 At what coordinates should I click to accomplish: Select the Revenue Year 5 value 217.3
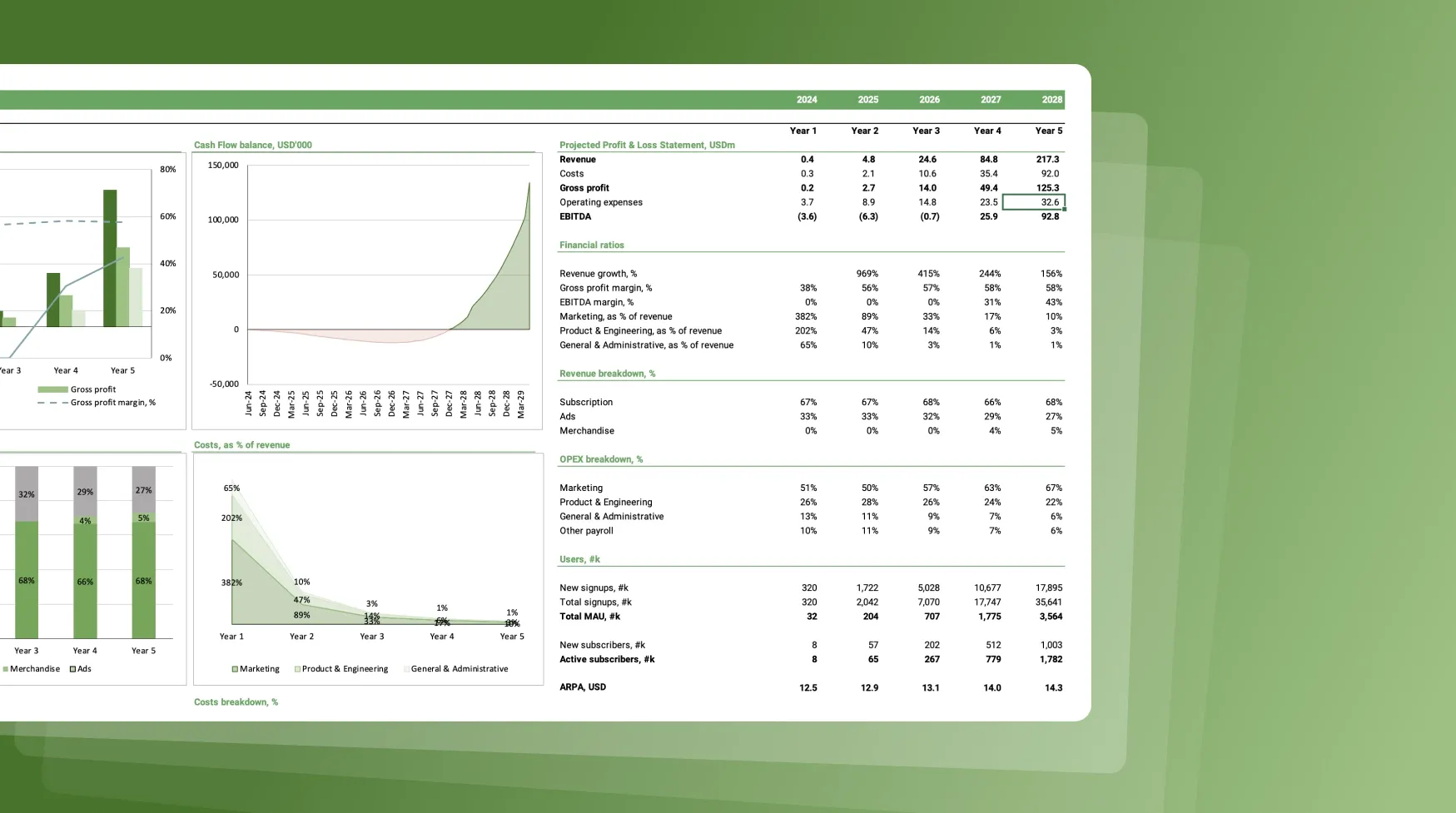point(1047,160)
